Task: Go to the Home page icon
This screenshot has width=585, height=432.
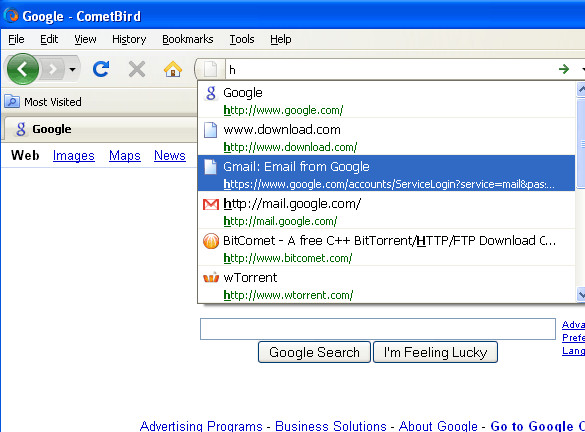Action: pos(173,69)
